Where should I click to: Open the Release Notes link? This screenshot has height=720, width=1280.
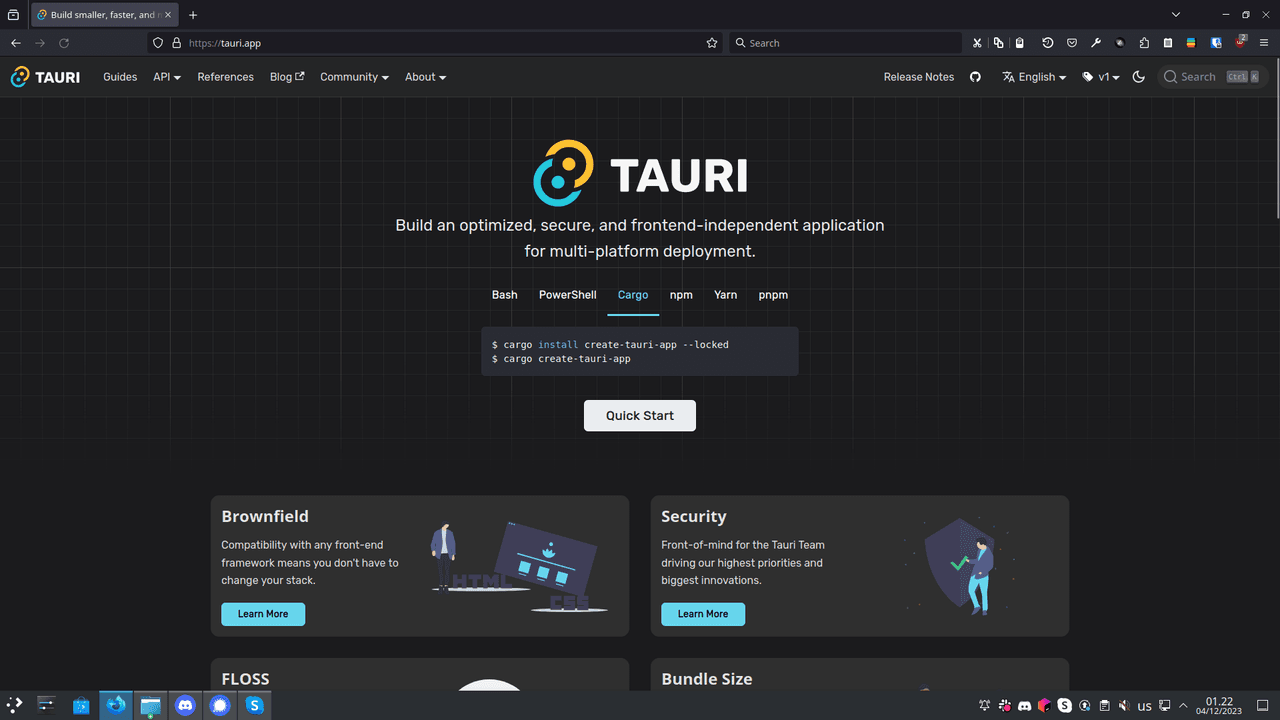click(x=919, y=77)
